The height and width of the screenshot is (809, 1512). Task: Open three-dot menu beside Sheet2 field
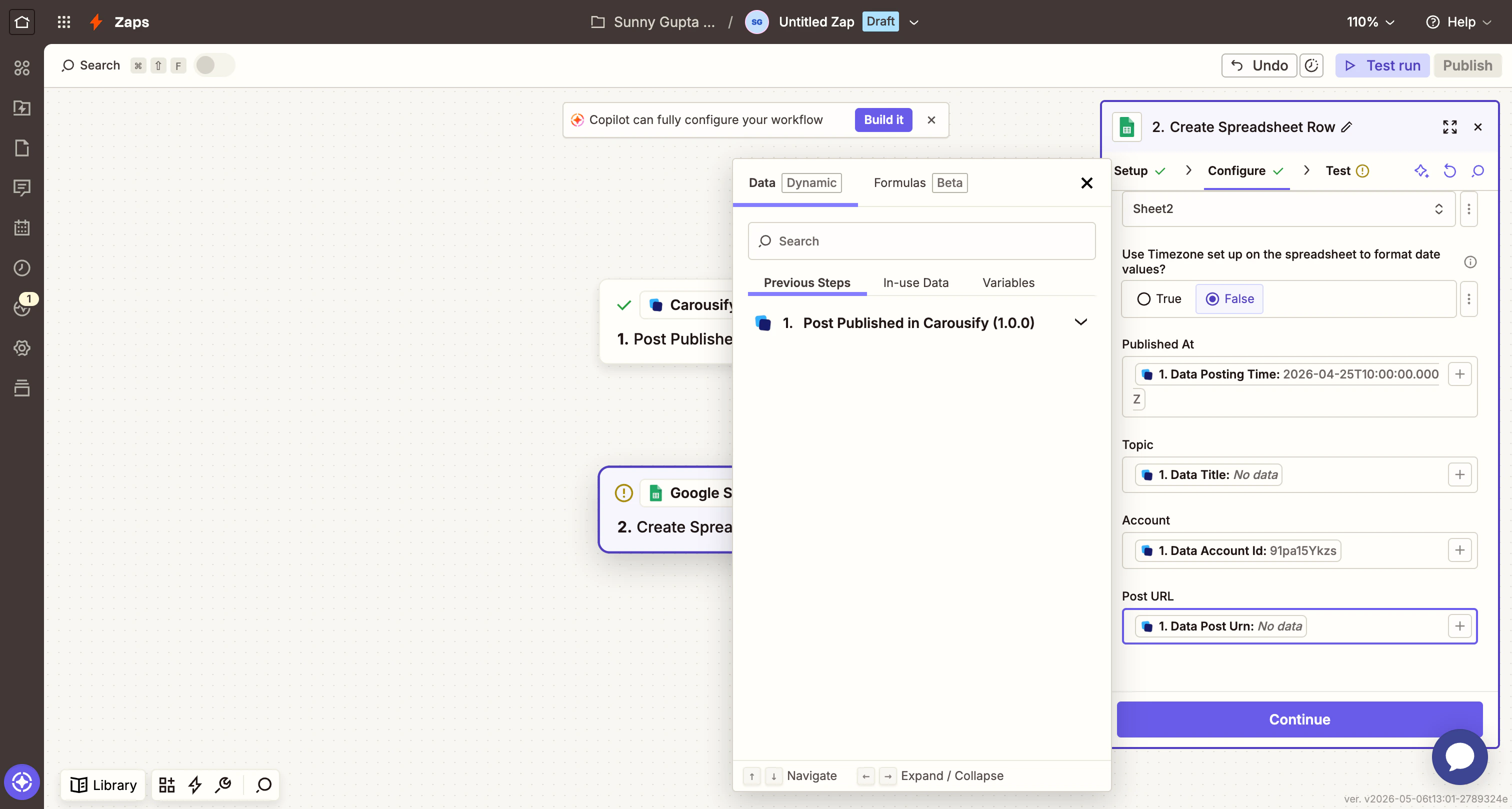point(1468,208)
